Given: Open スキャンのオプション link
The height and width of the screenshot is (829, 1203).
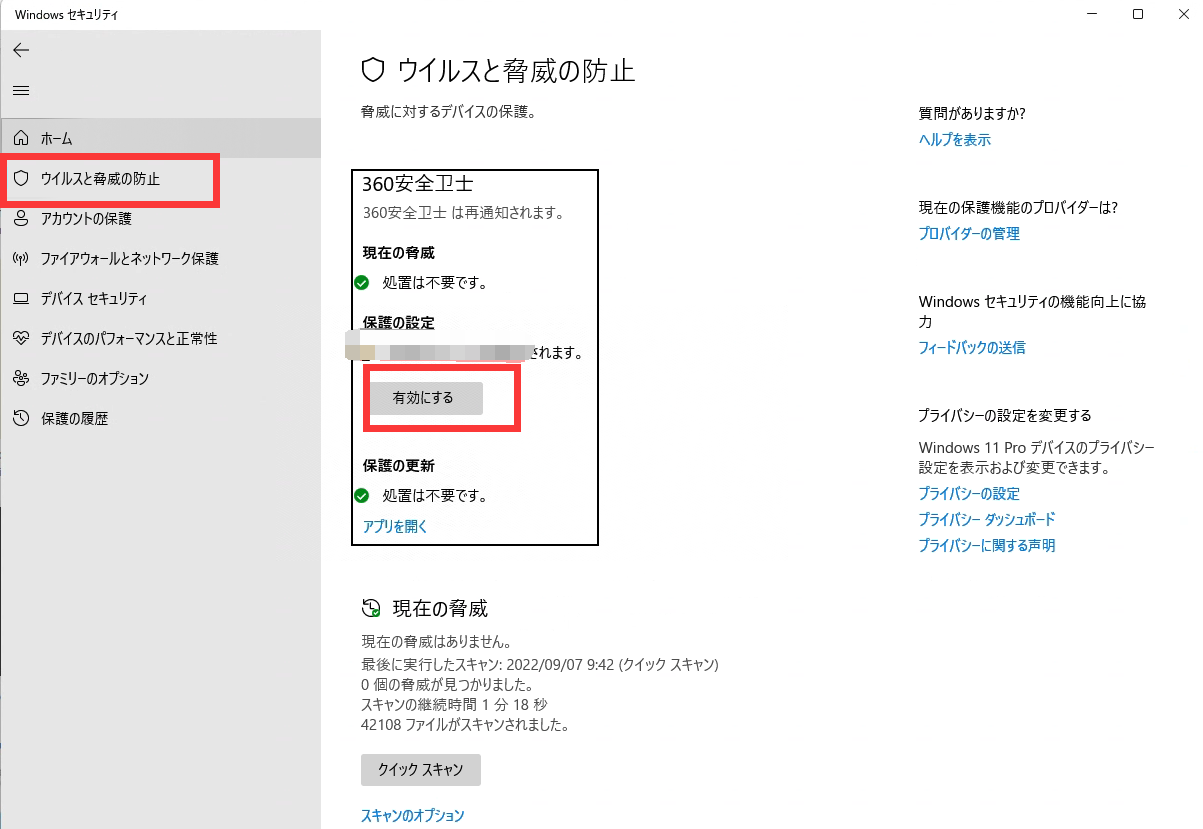Looking at the screenshot, I should pos(412,816).
